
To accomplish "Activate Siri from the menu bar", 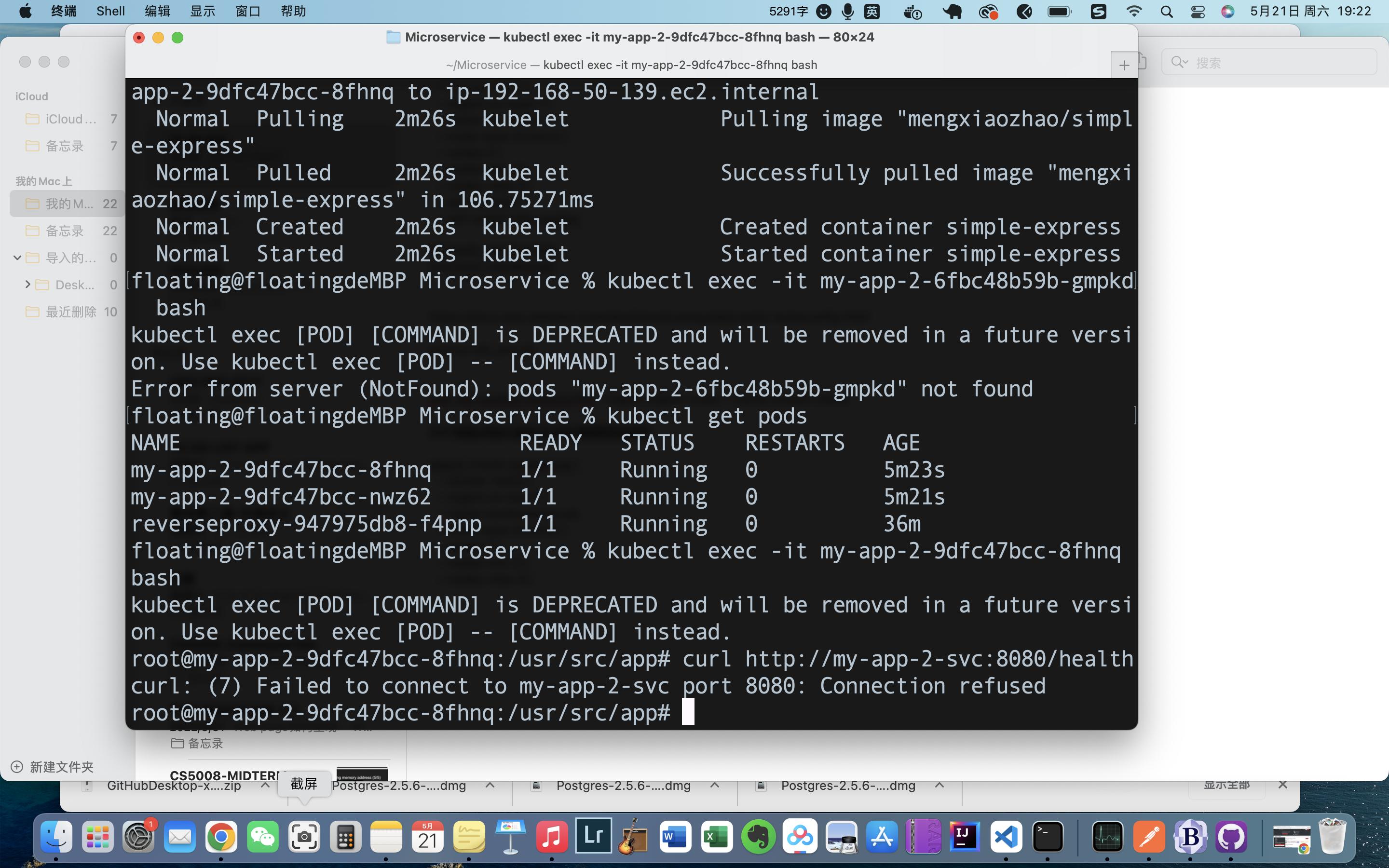I will click(1228, 12).
